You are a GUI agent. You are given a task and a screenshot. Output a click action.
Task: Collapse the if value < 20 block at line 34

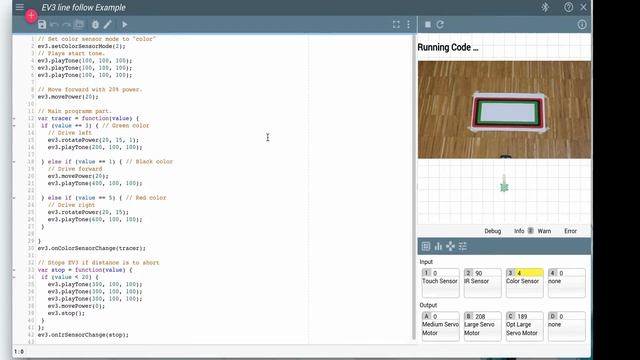(x=14, y=277)
